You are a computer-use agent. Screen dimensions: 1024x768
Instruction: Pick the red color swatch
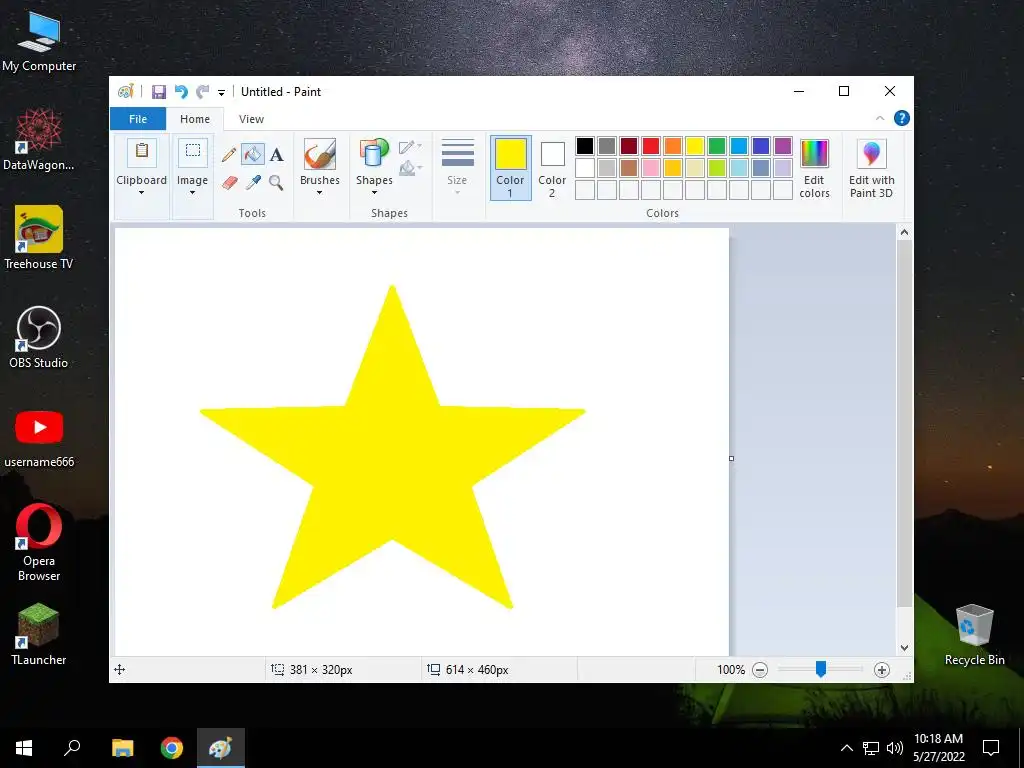pos(650,146)
